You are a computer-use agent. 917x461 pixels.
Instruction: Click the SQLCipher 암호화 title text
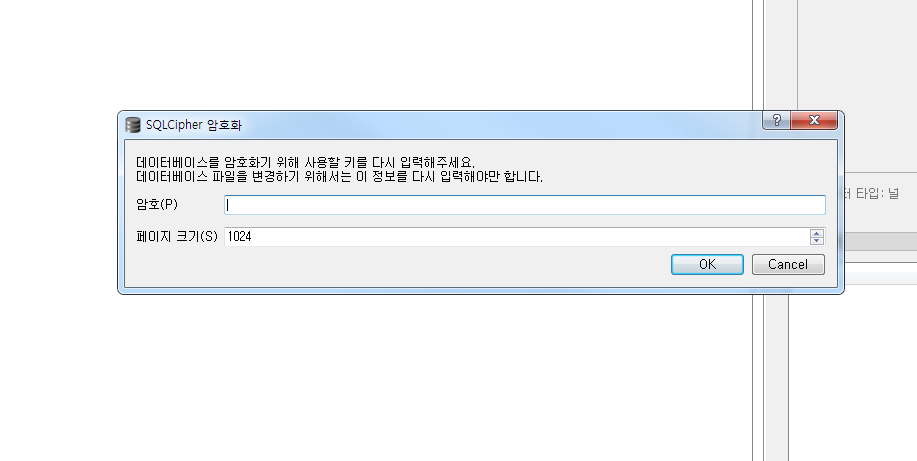194,125
